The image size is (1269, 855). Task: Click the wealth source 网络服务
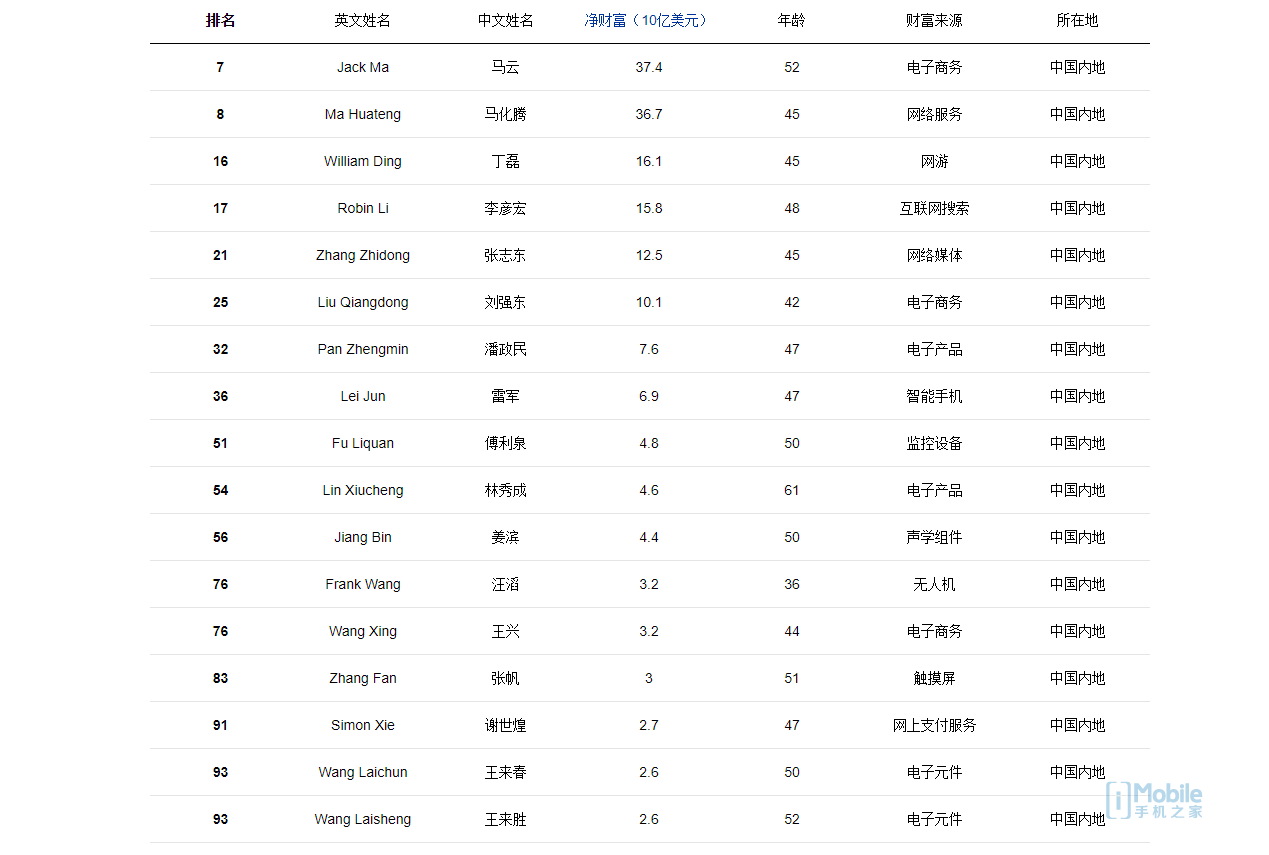(x=934, y=114)
